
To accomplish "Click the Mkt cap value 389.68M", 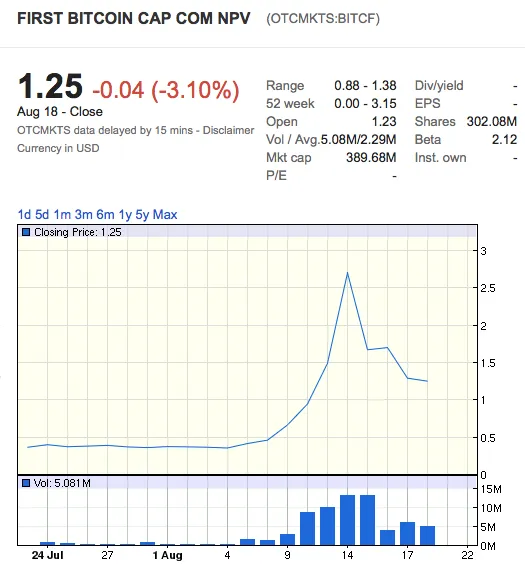I will point(371,158).
